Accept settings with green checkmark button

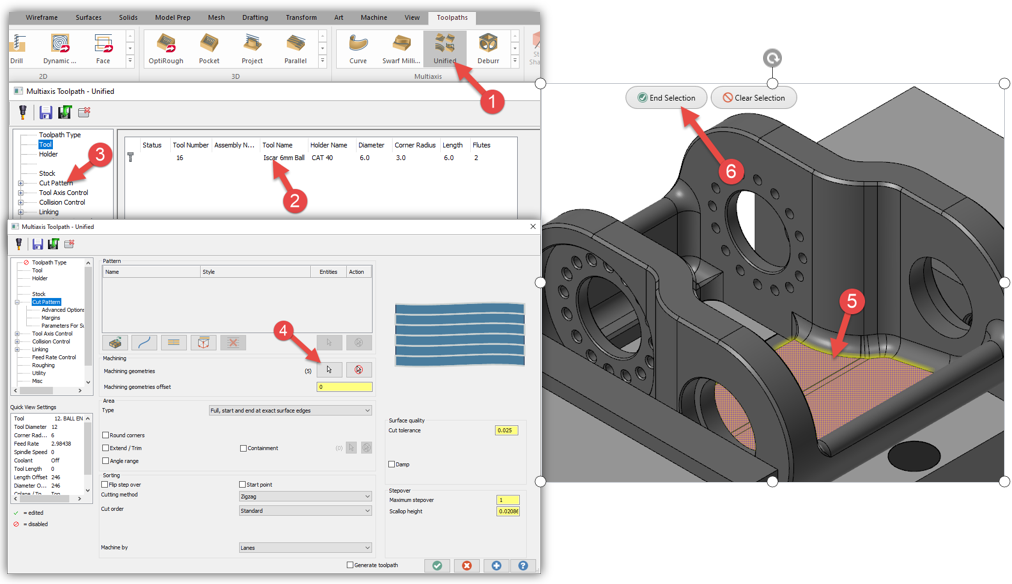pyautogui.click(x=437, y=565)
